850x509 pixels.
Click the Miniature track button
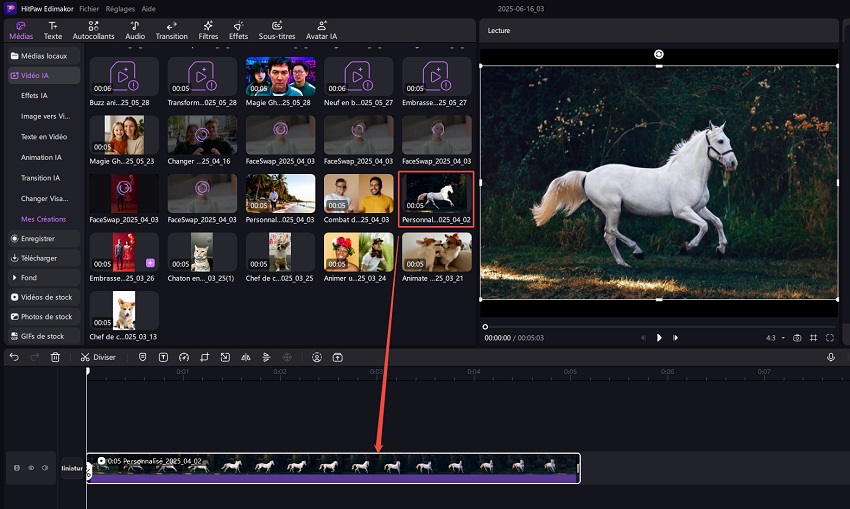(x=72, y=468)
